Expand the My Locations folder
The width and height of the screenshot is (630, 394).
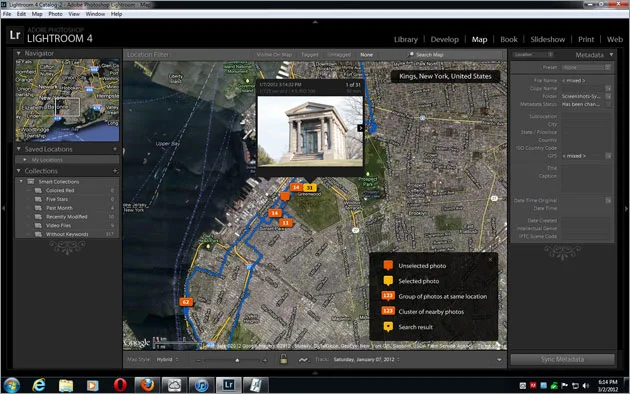[x=25, y=160]
